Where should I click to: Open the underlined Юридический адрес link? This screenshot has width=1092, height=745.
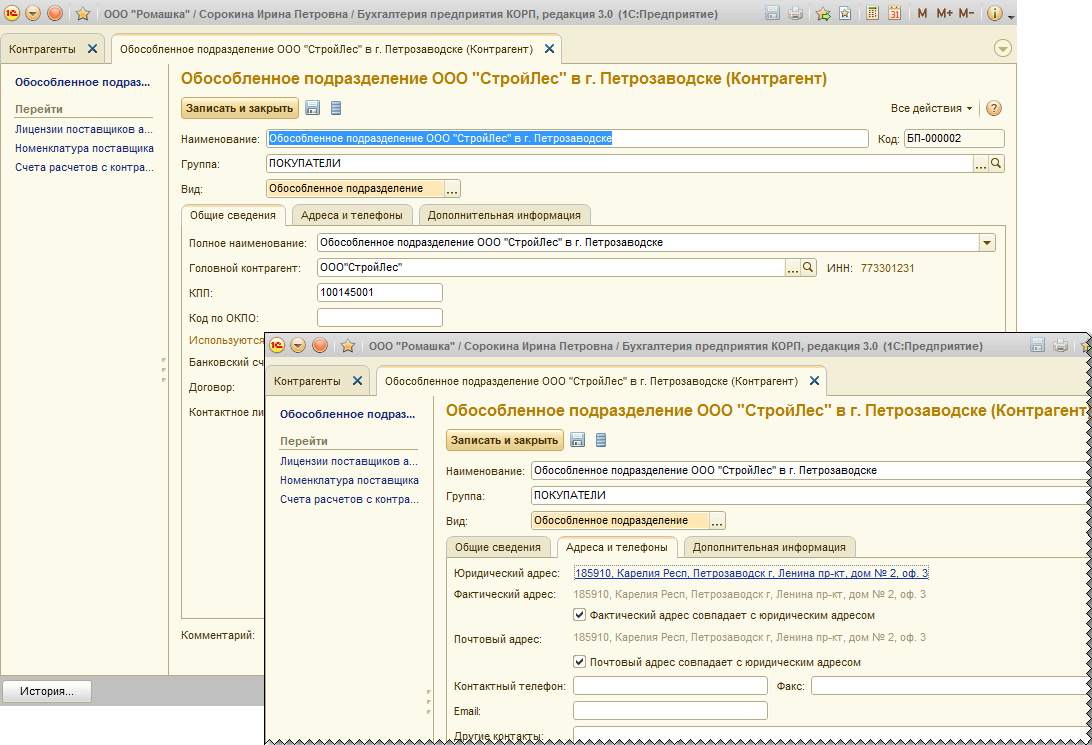pyautogui.click(x=751, y=573)
